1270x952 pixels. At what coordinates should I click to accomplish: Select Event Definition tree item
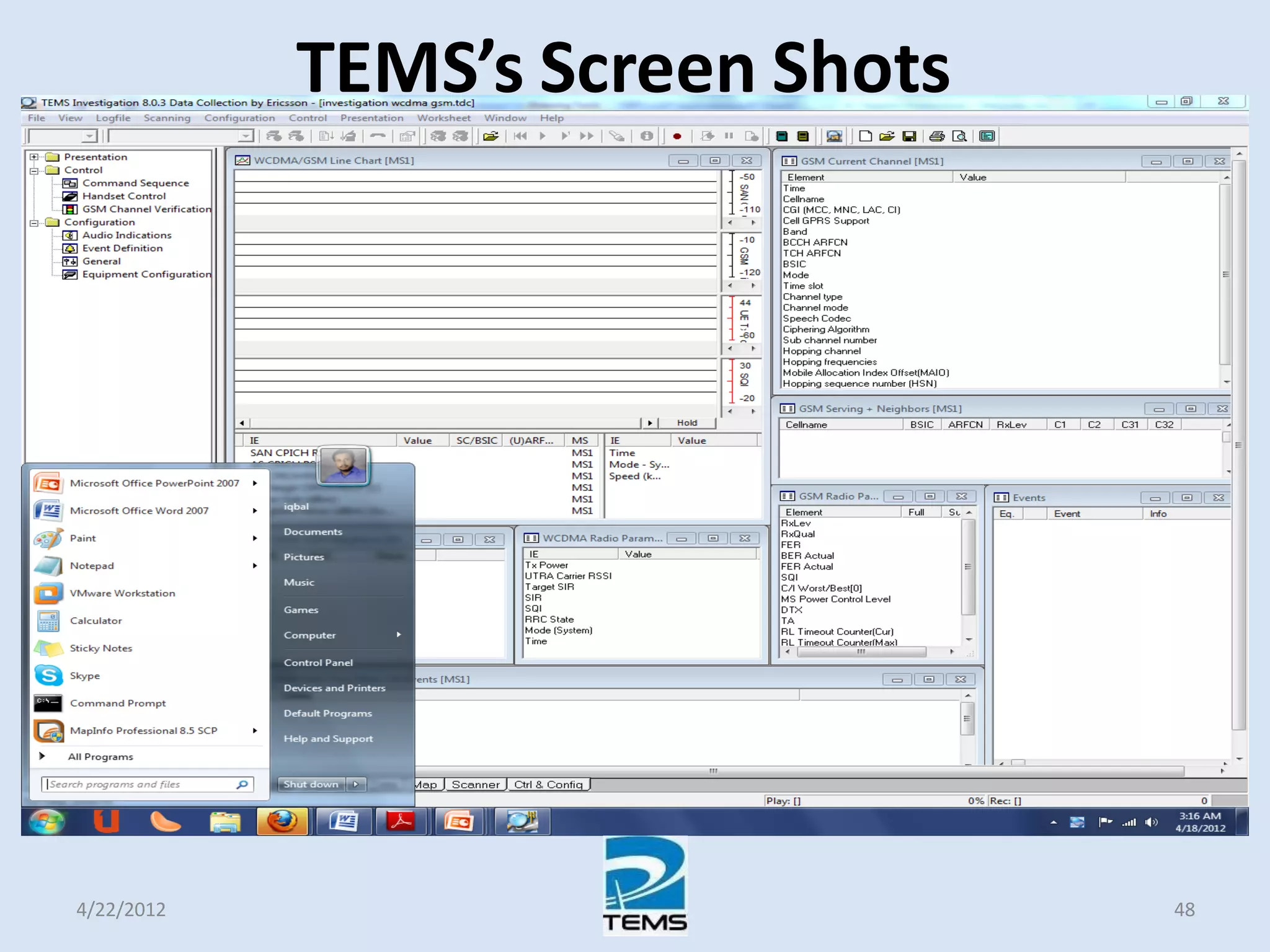tap(122, 248)
